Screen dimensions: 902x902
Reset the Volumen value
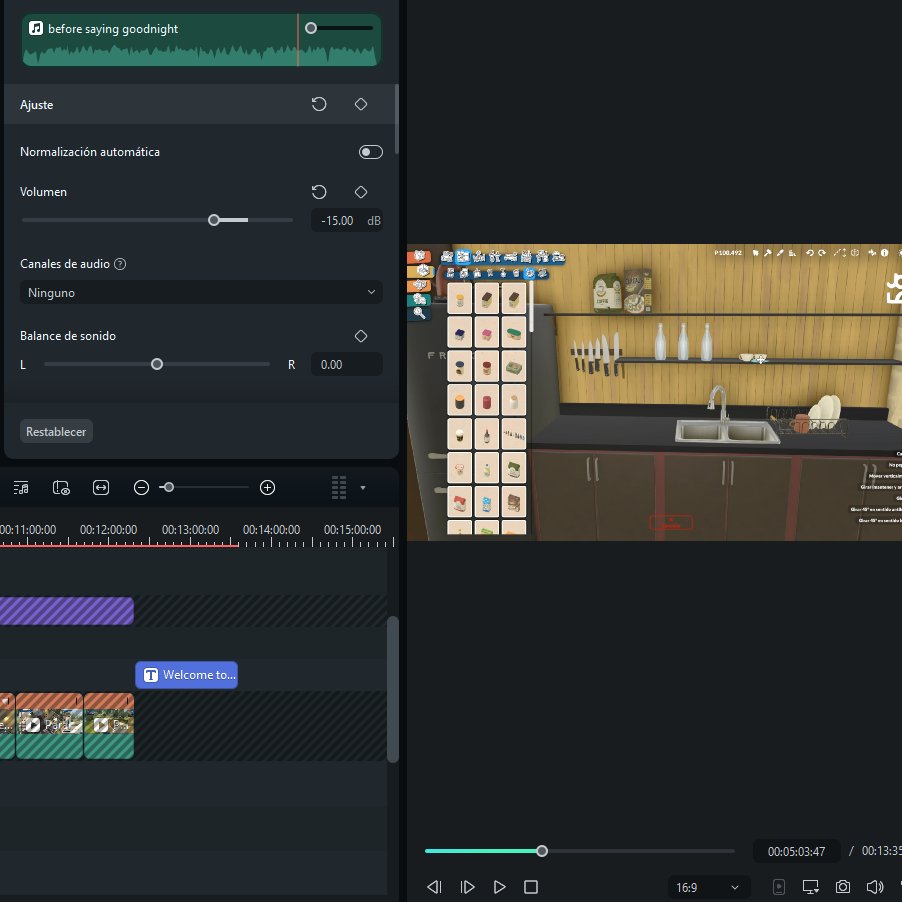tap(319, 192)
